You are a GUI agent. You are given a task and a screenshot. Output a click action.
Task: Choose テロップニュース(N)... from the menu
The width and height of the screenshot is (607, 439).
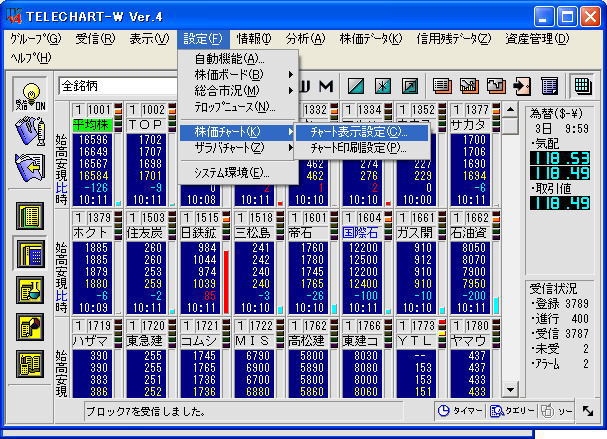coord(238,107)
